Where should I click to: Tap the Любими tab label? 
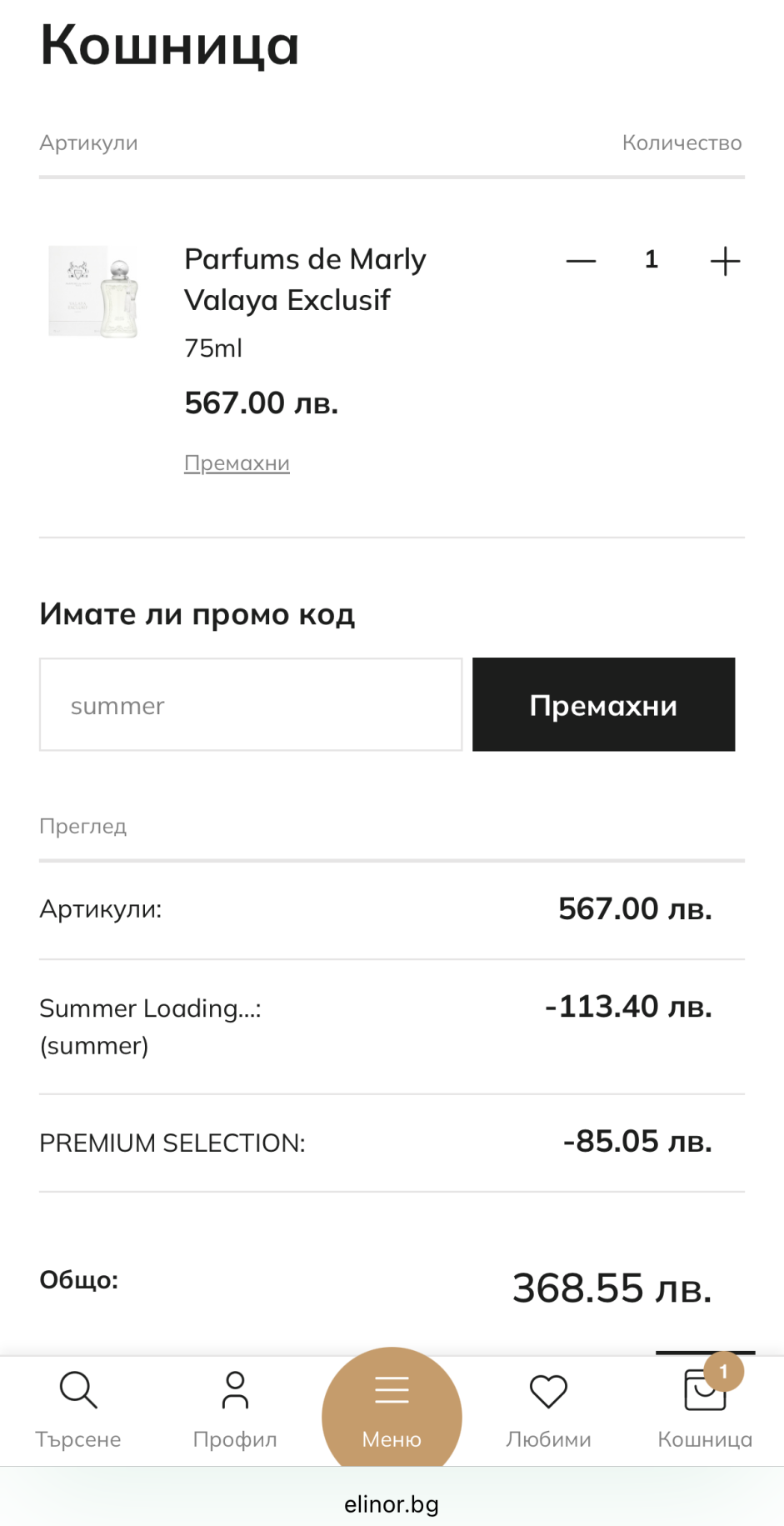(x=548, y=1439)
